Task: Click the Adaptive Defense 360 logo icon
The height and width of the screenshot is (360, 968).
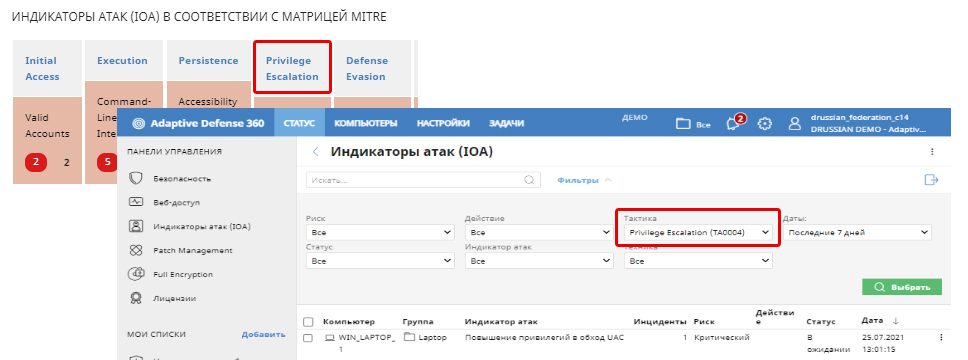Action: pyautogui.click(x=139, y=123)
